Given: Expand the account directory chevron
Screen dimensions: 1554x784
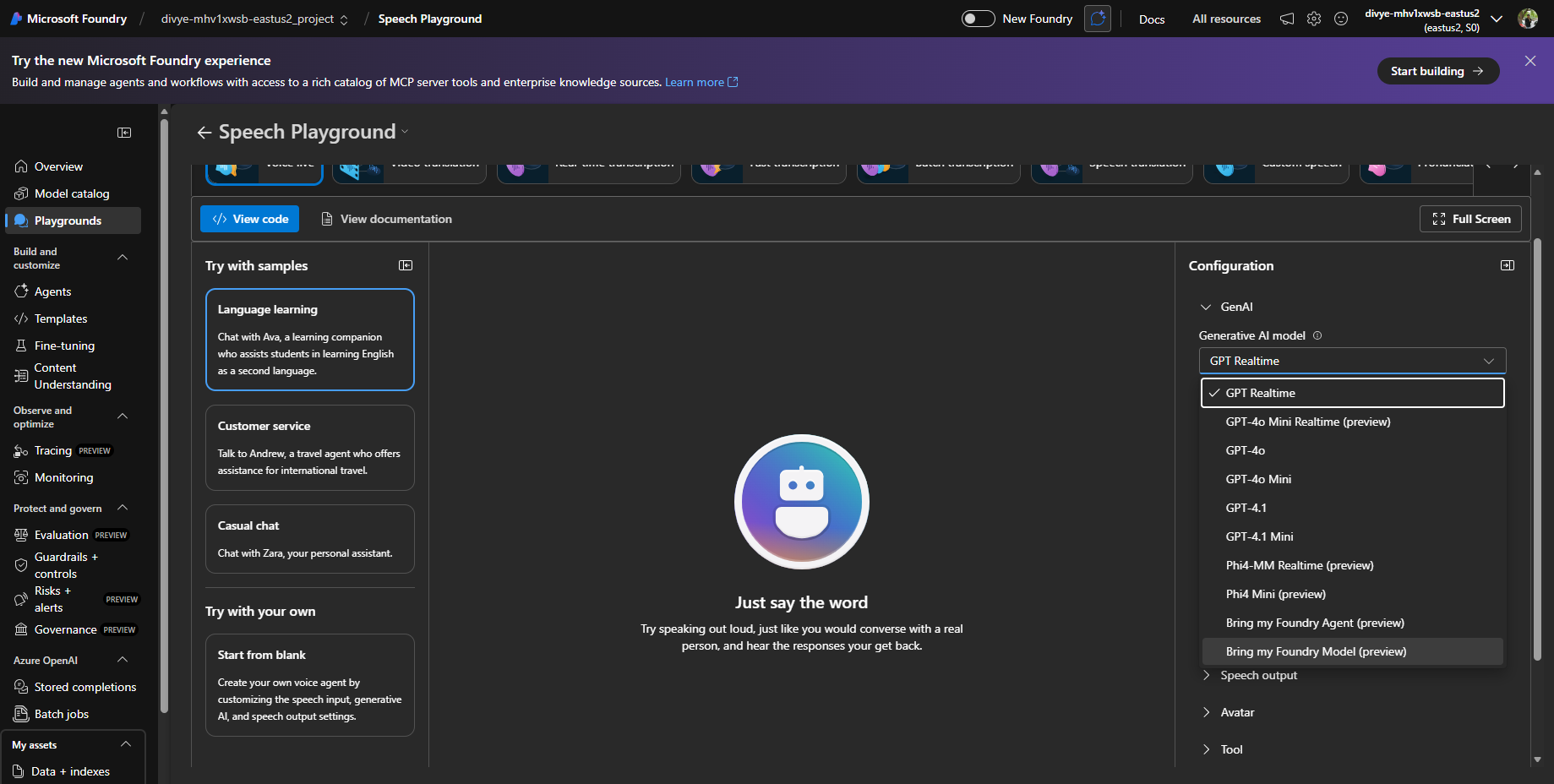Looking at the screenshot, I should point(1497,19).
